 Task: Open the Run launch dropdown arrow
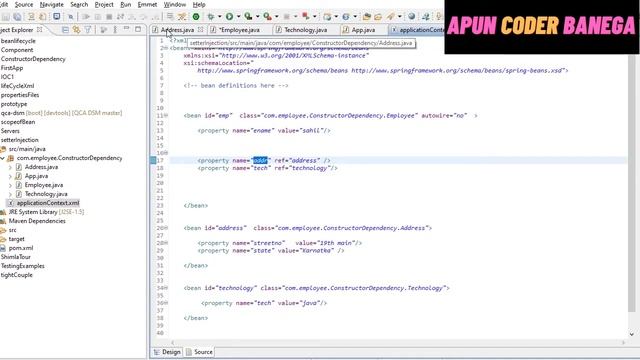coord(238,17)
